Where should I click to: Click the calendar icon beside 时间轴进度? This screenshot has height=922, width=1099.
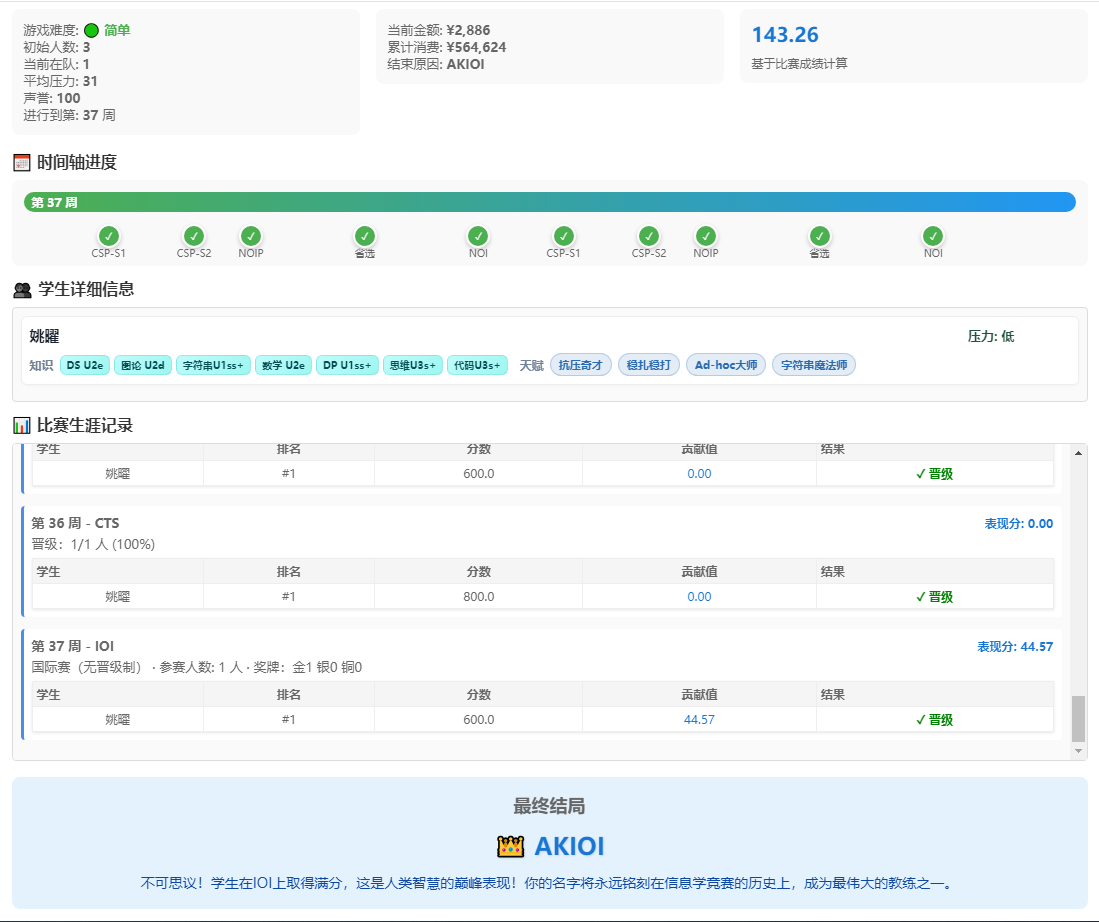pyautogui.click(x=22, y=163)
